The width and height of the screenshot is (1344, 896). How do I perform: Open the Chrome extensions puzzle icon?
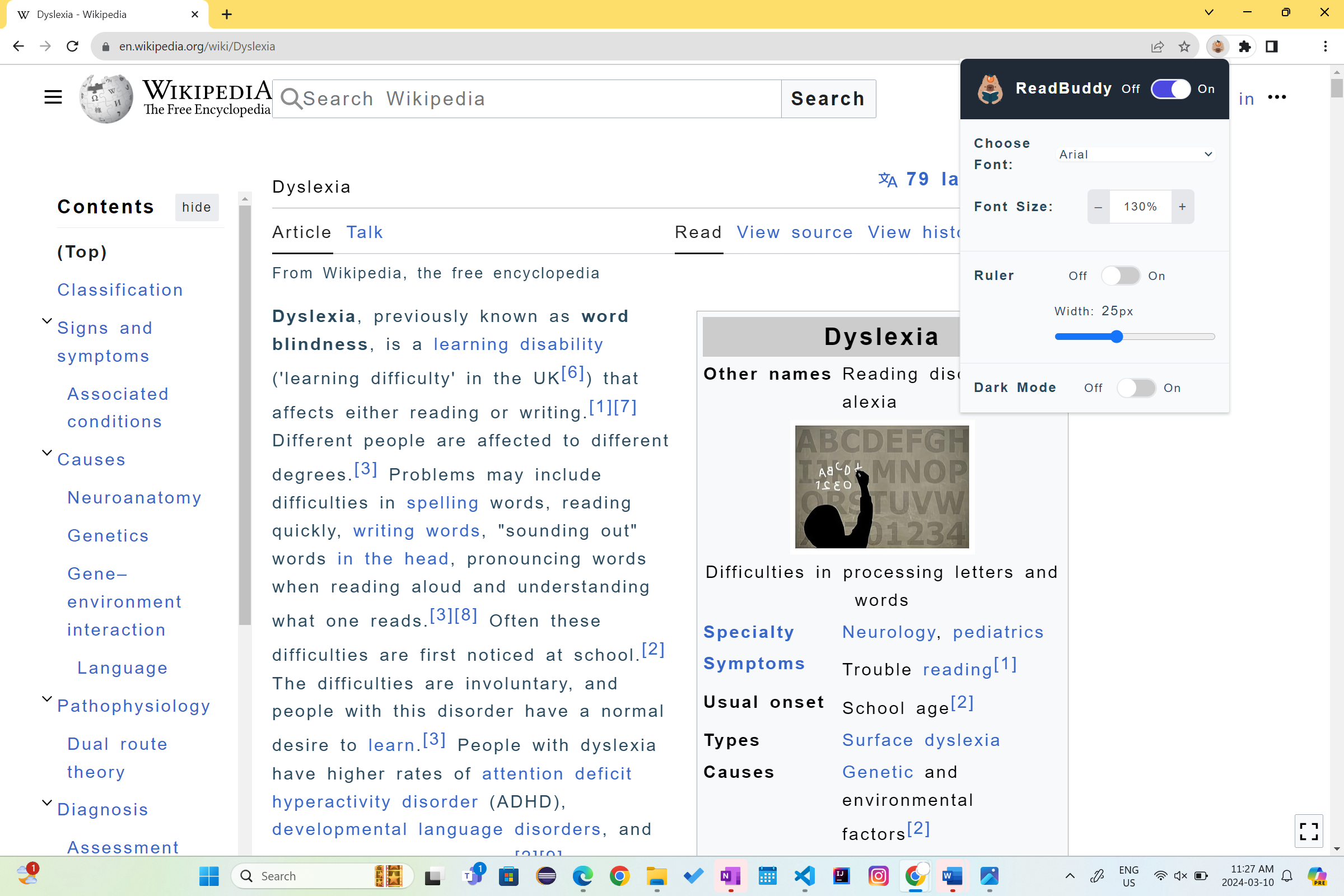(1244, 46)
